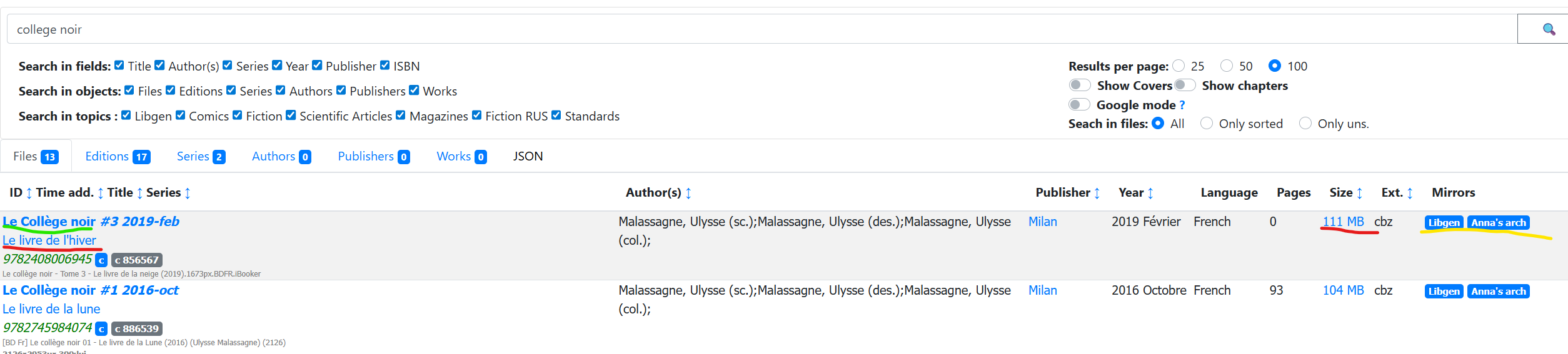Open 'Le livre de la lune' title link
Image resolution: width=1568 pixels, height=354 pixels.
(x=51, y=309)
